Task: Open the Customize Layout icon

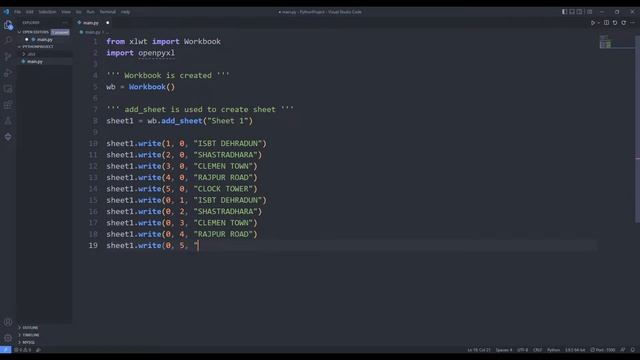Action: (x=590, y=12)
